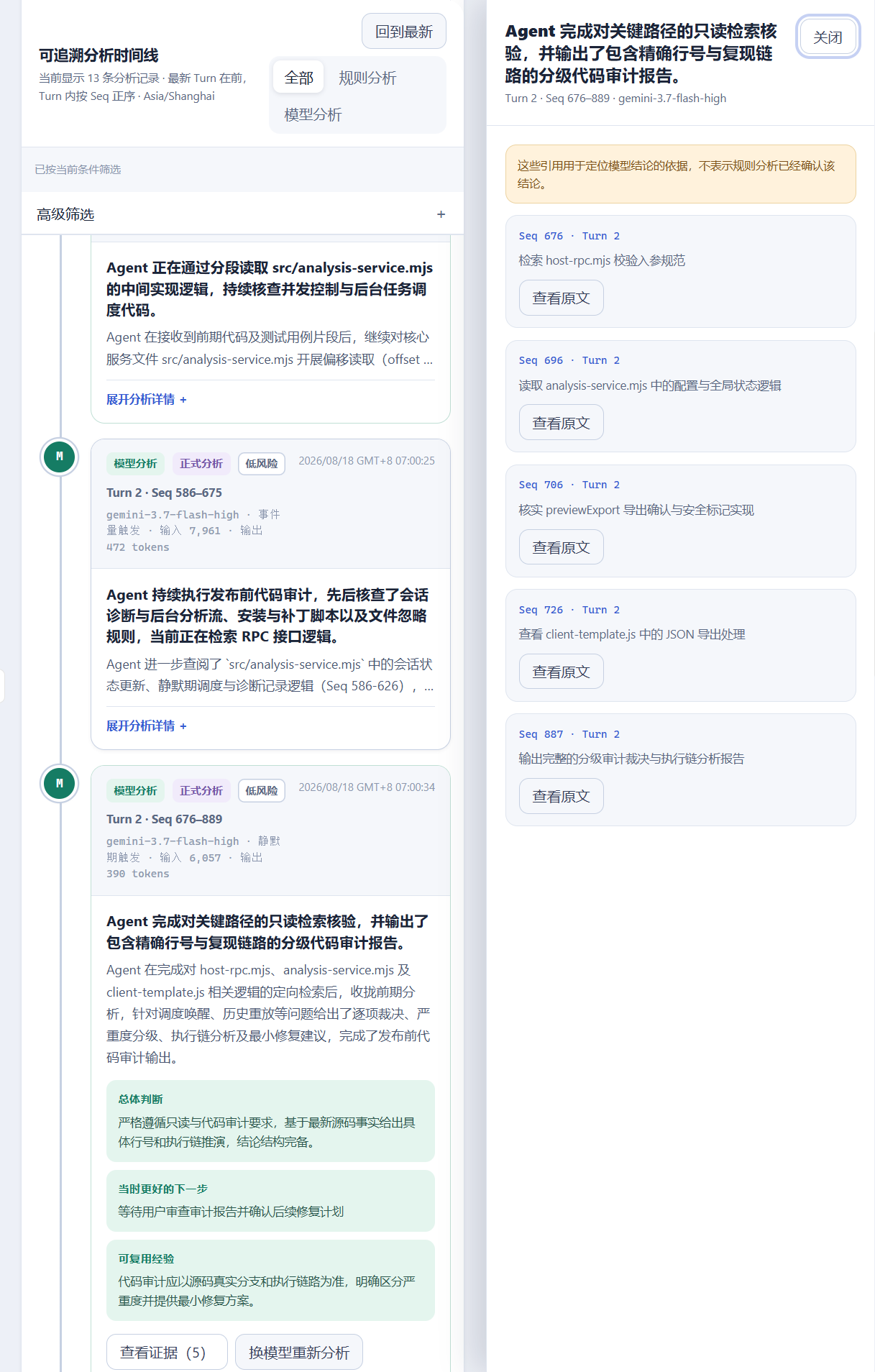View original text for Seq 676
This screenshot has width=875, height=1372.
coord(562,298)
